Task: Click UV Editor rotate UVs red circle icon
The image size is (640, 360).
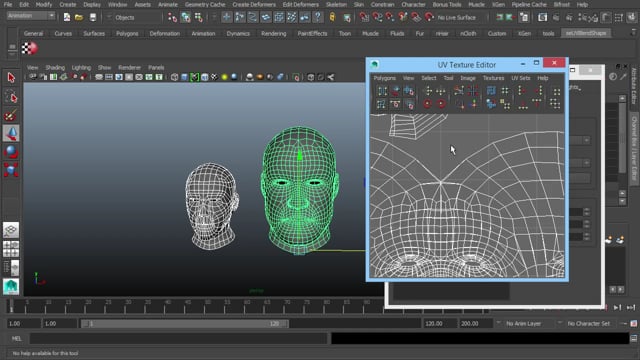Action: point(427,104)
